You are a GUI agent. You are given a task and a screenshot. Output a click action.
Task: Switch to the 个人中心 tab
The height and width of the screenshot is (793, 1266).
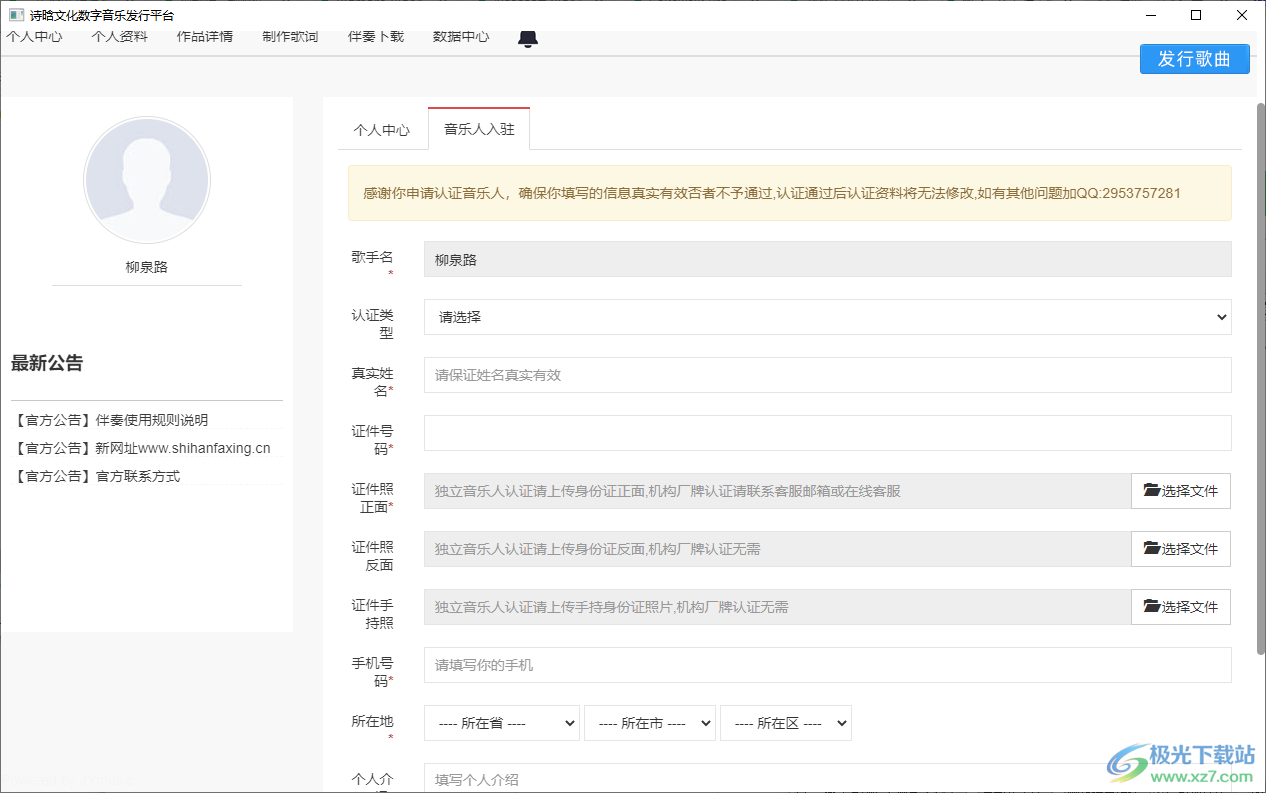383,129
